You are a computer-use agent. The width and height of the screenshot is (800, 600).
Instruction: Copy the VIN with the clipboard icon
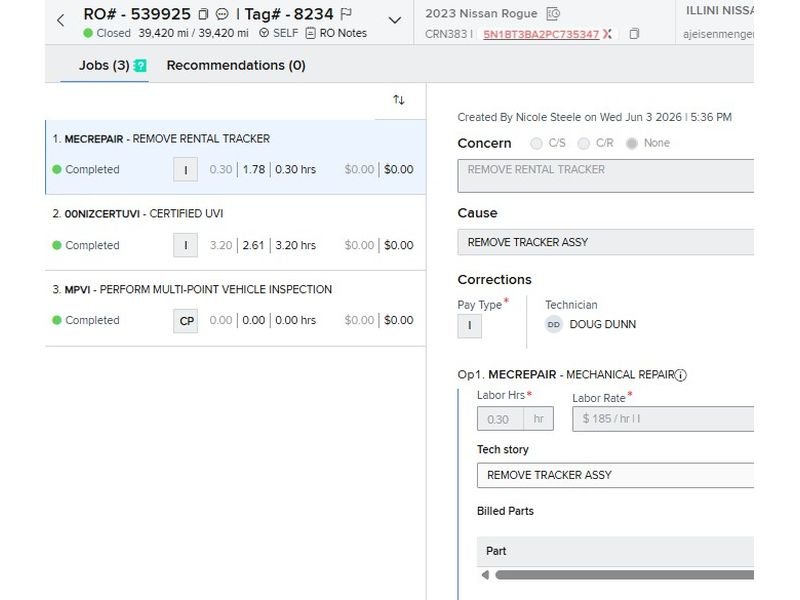click(634, 34)
